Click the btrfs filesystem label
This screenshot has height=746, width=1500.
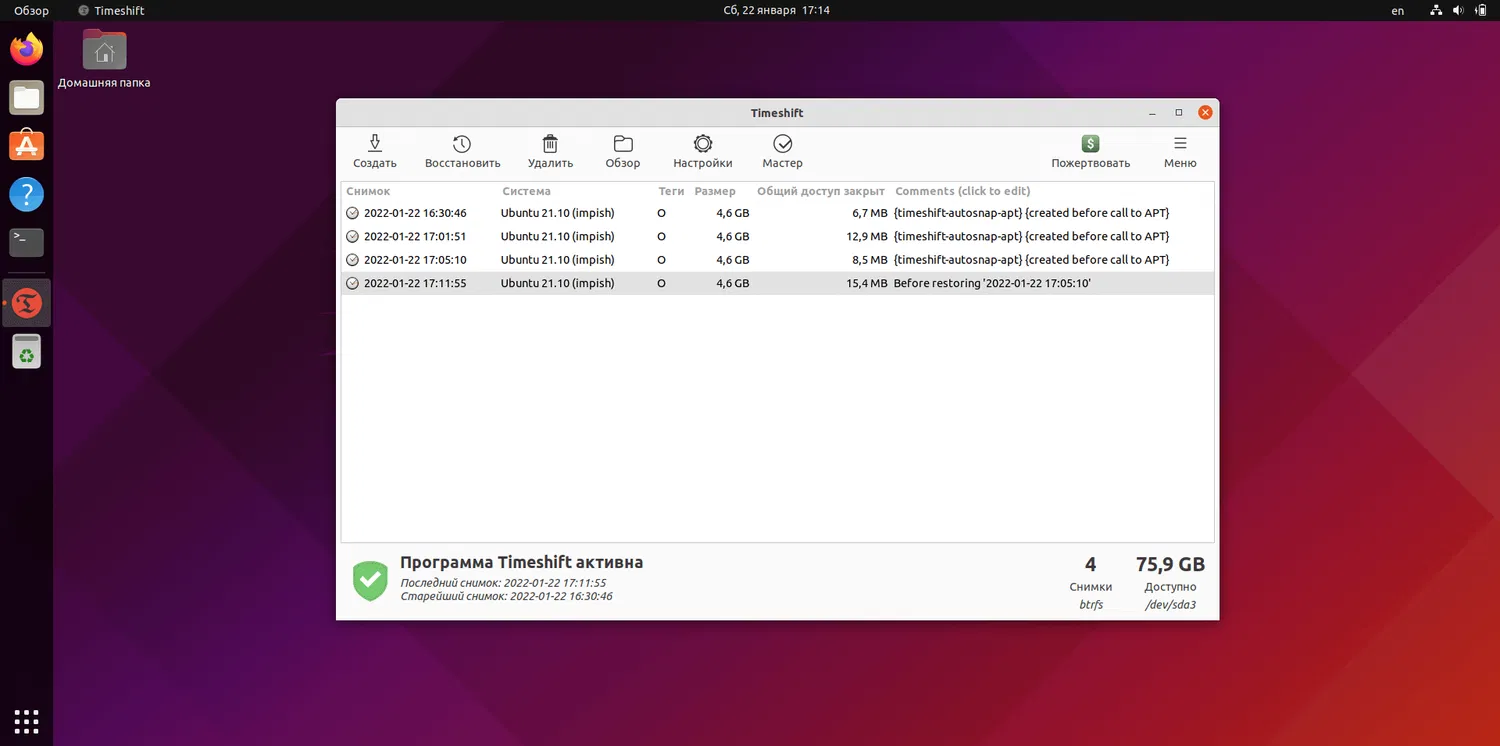click(x=1091, y=605)
